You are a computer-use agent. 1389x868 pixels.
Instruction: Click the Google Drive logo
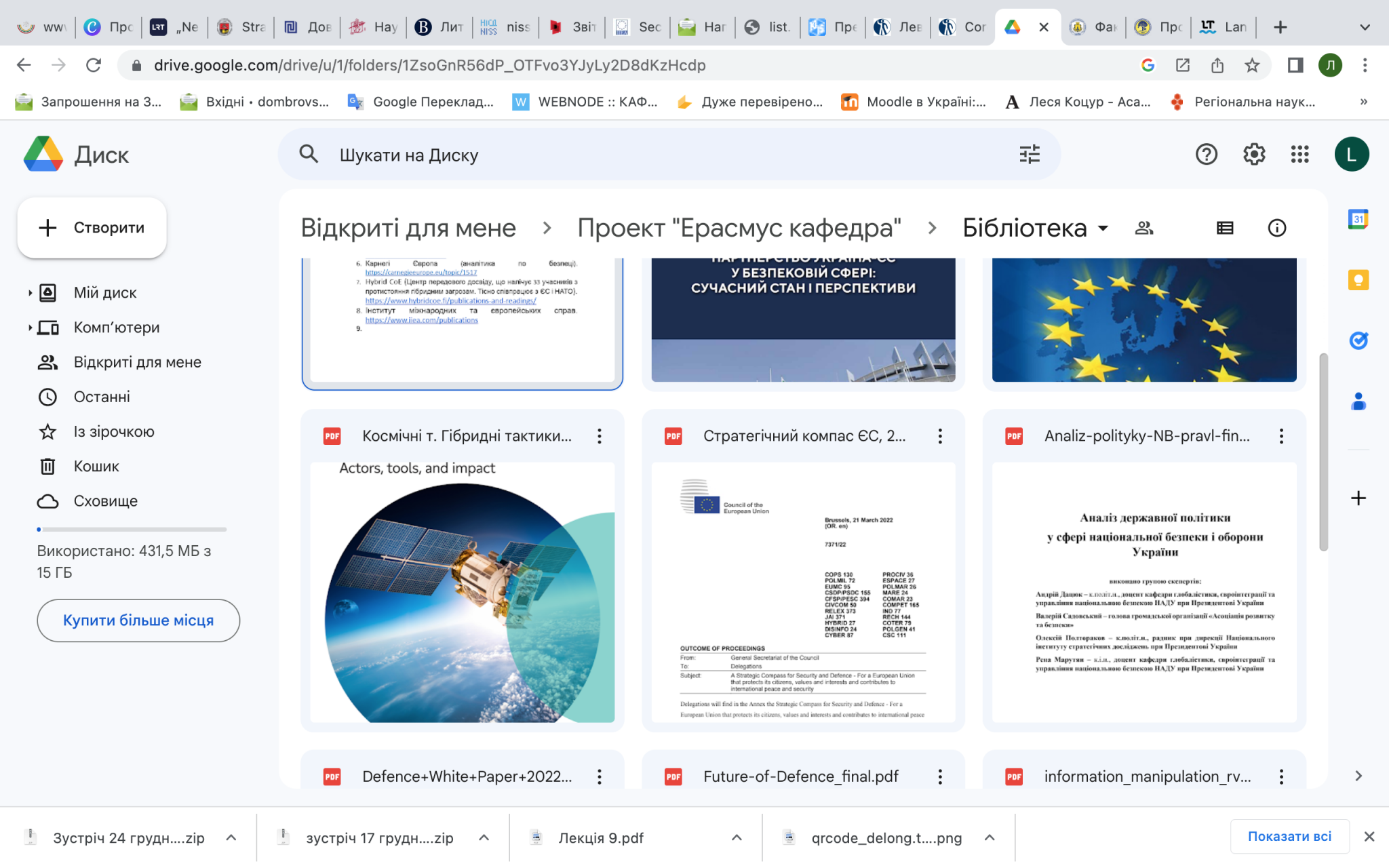click(43, 154)
